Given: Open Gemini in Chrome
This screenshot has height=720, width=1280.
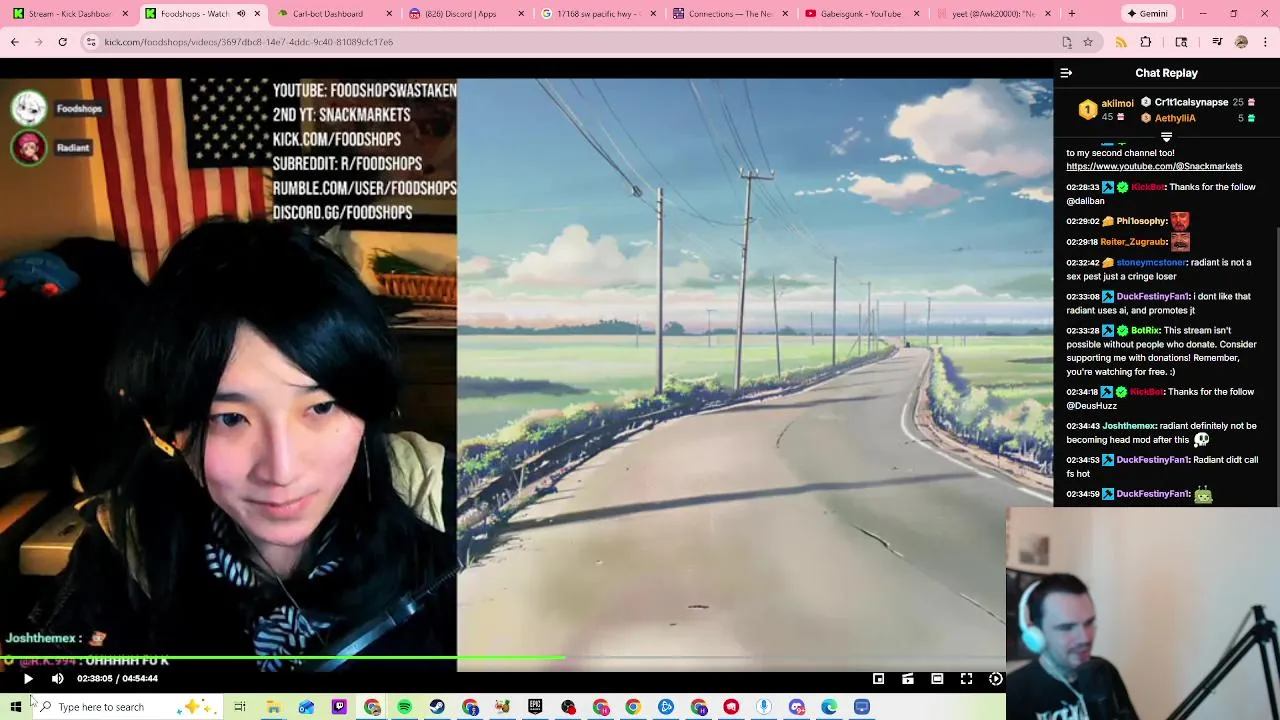Looking at the screenshot, I should [x=1146, y=14].
